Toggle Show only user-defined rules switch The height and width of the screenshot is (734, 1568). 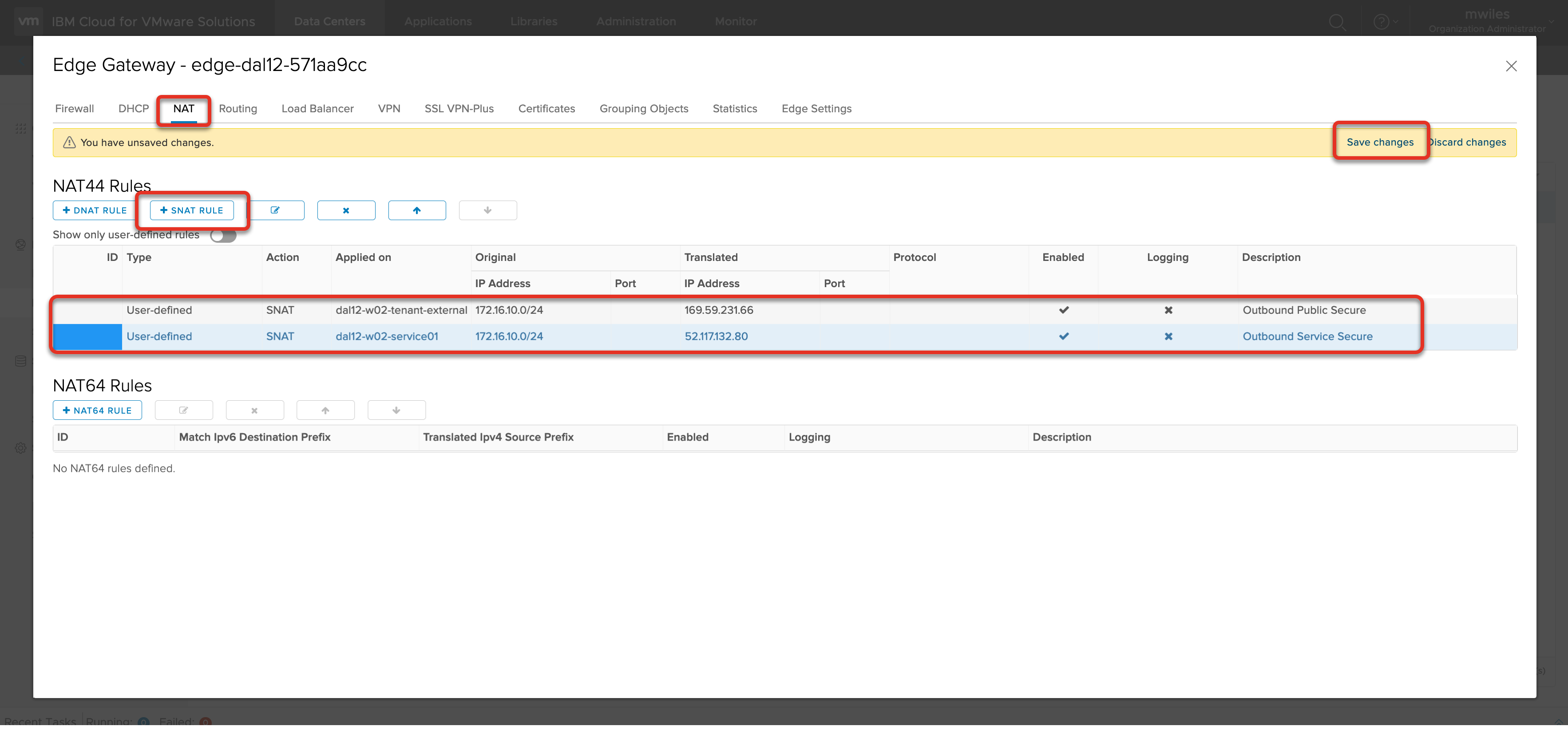[x=223, y=236]
